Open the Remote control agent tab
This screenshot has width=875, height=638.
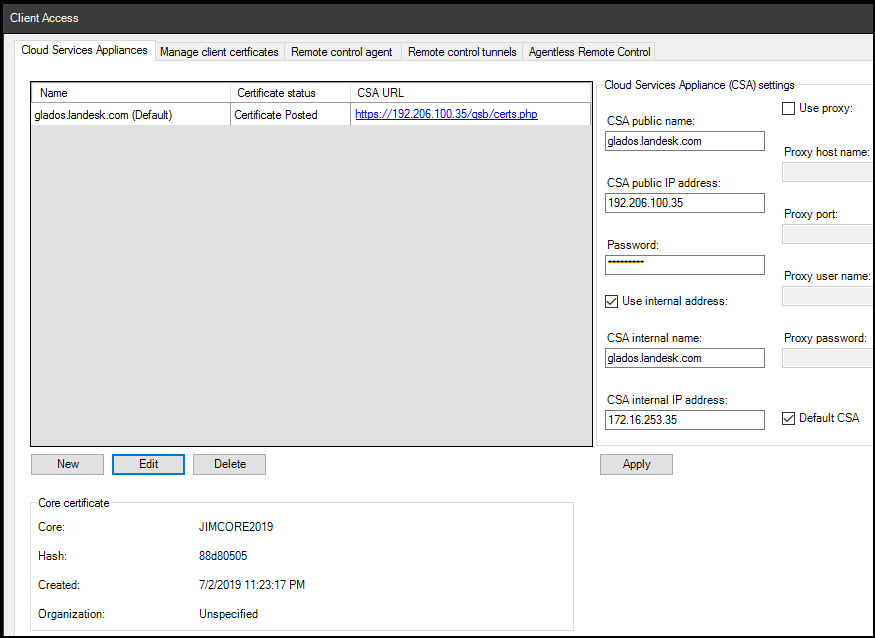click(x=343, y=52)
